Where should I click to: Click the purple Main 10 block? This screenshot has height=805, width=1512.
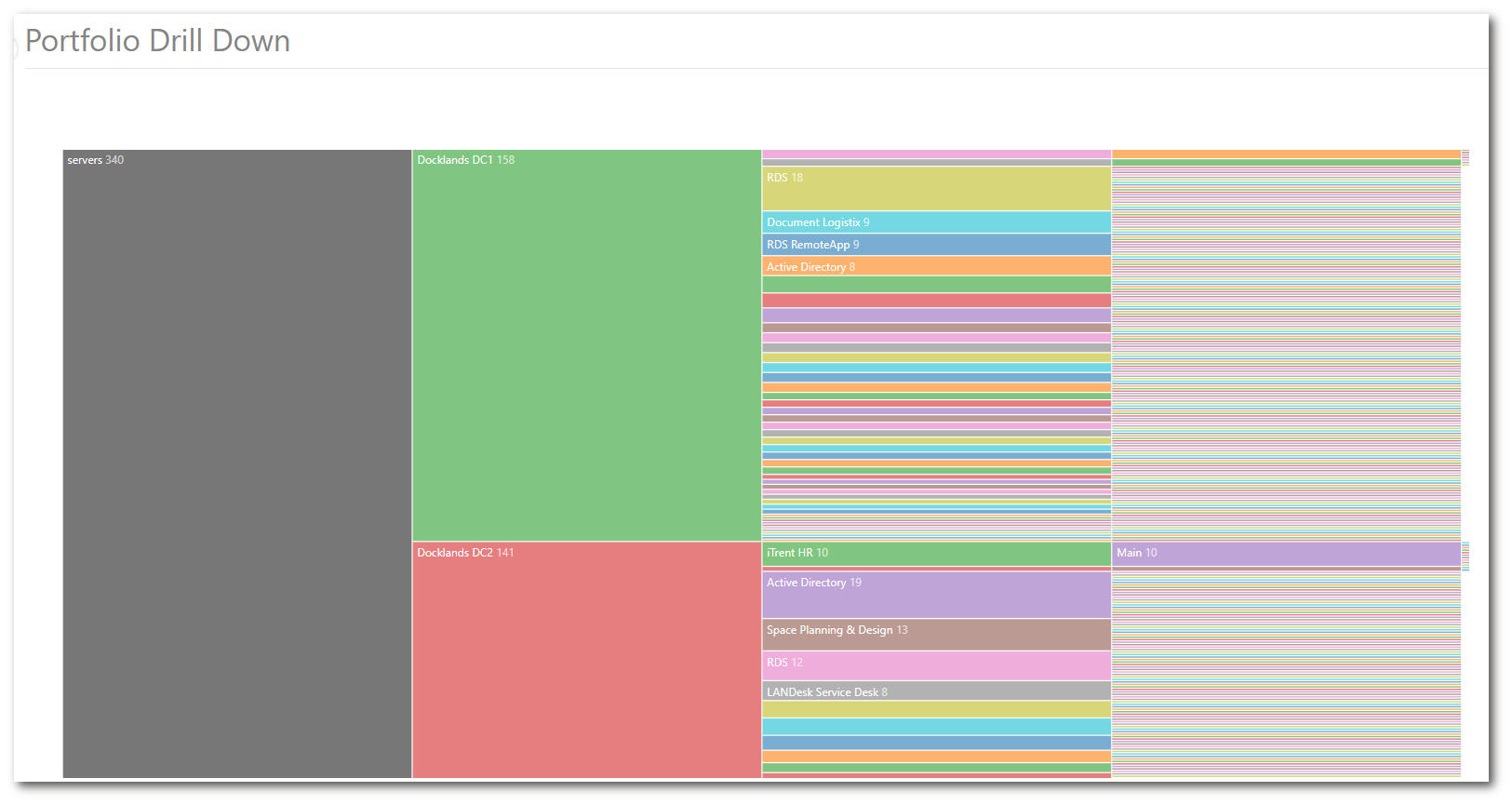coord(1286,554)
